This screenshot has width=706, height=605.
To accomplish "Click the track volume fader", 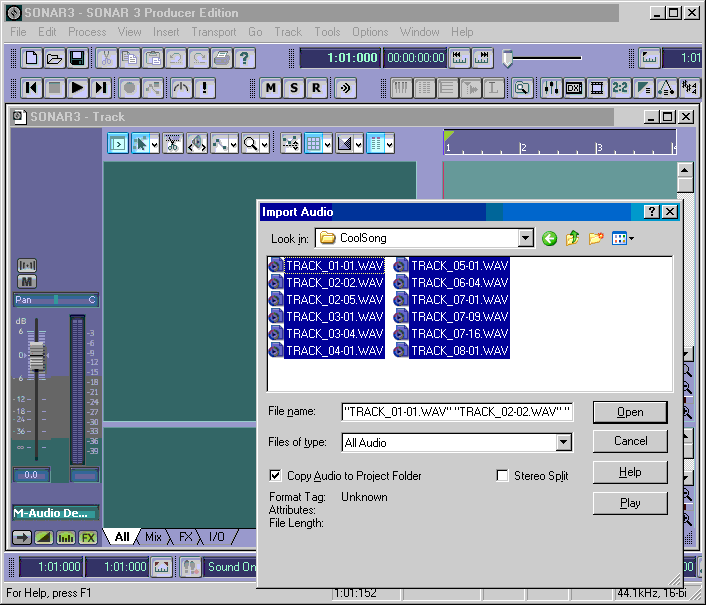I will click(37, 356).
